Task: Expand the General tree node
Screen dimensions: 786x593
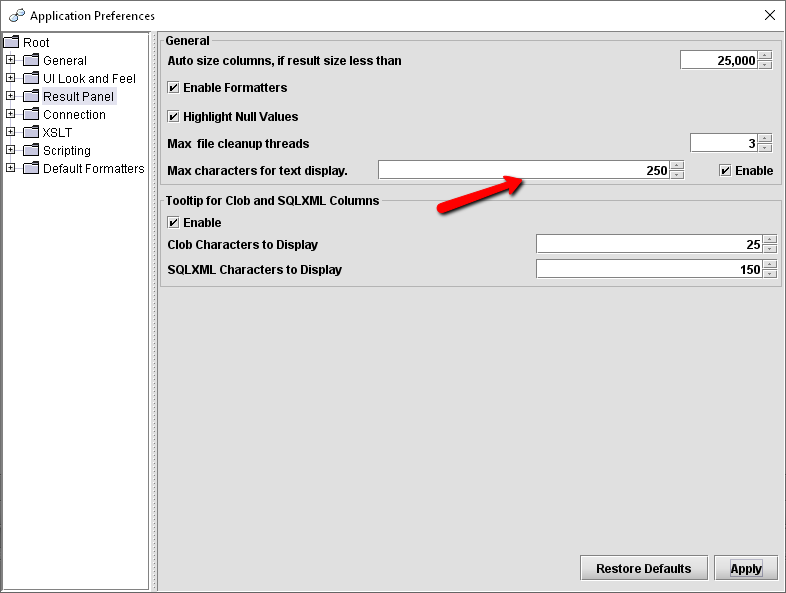Action: [11, 60]
